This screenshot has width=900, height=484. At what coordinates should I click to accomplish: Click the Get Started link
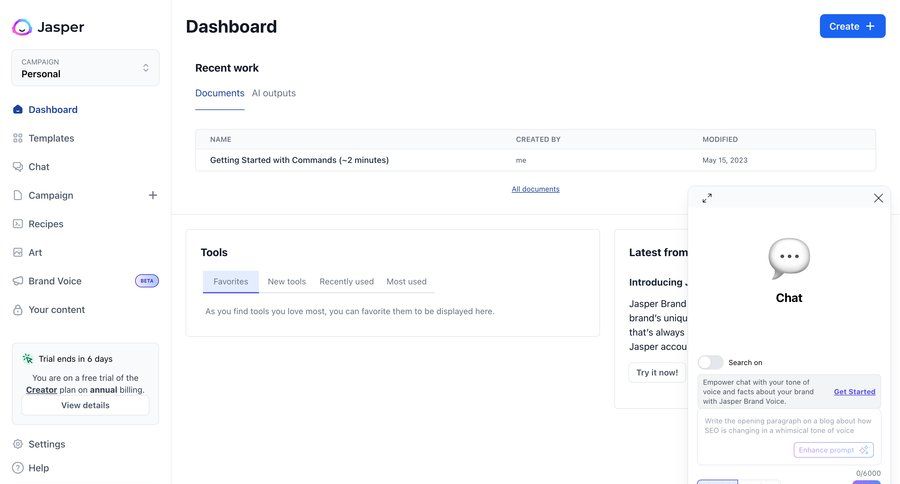[854, 392]
